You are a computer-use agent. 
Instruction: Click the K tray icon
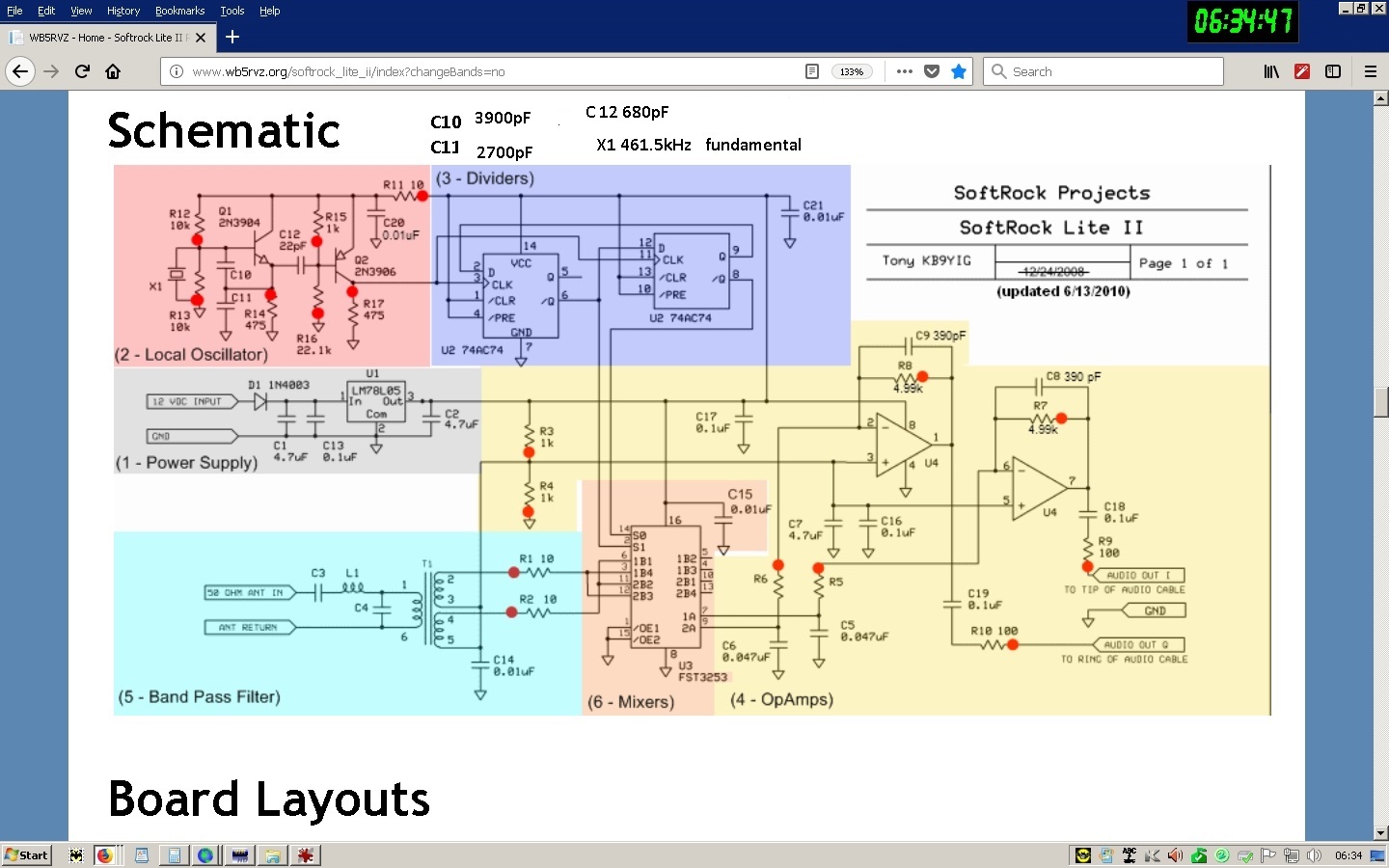1153,855
